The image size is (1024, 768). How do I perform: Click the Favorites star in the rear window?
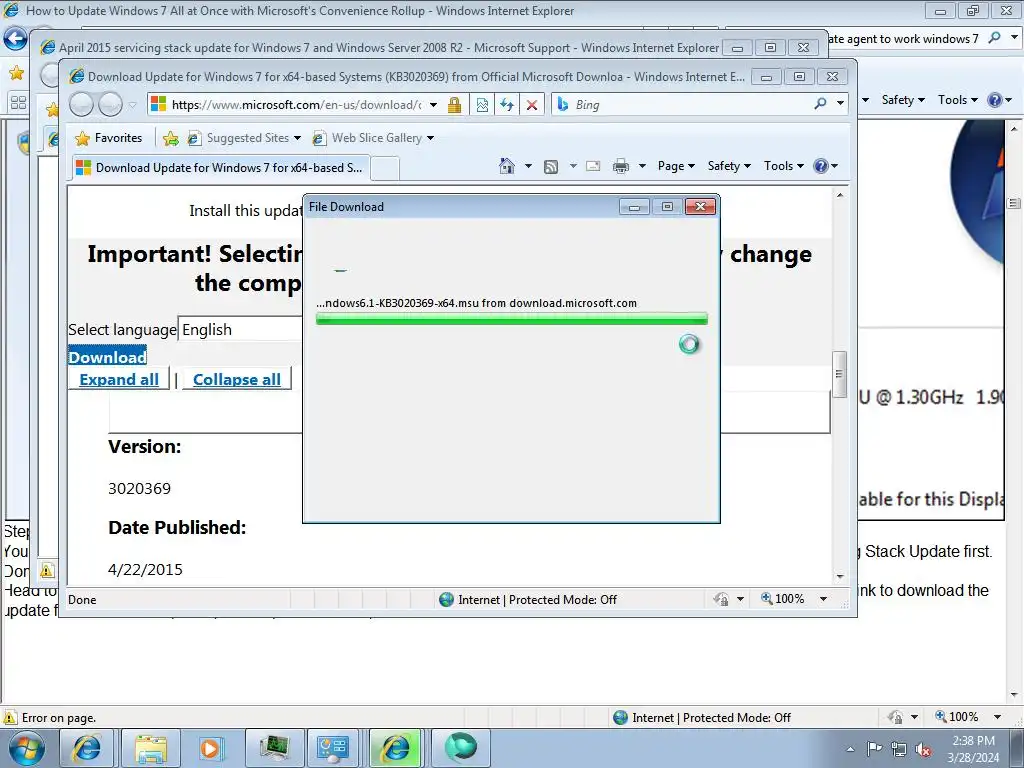[16, 72]
